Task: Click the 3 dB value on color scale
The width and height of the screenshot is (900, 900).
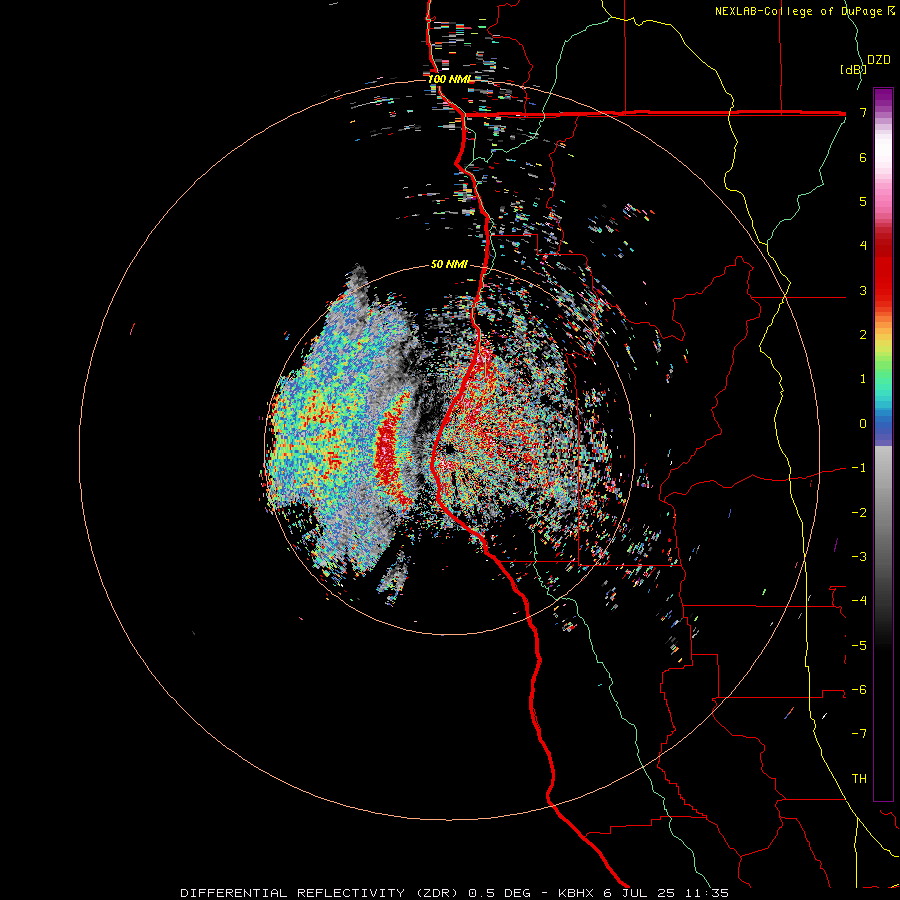Action: point(863,290)
